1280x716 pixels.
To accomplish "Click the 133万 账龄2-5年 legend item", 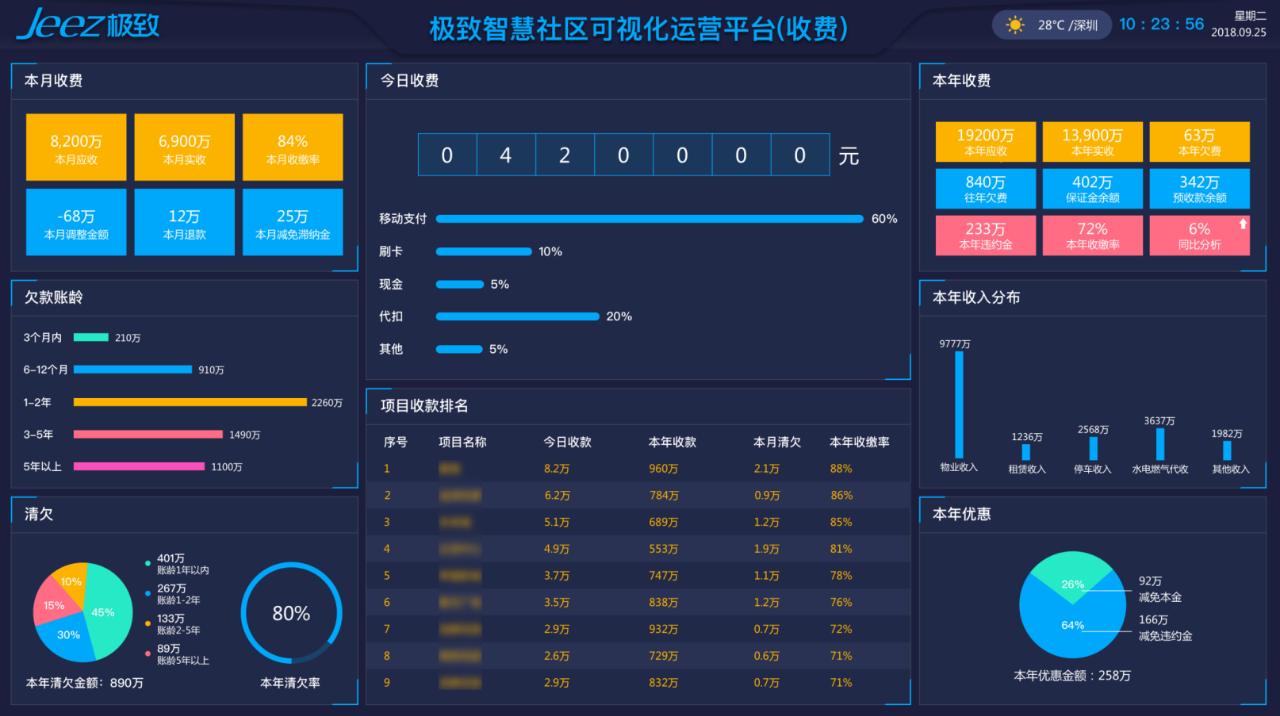I will click(x=172, y=624).
